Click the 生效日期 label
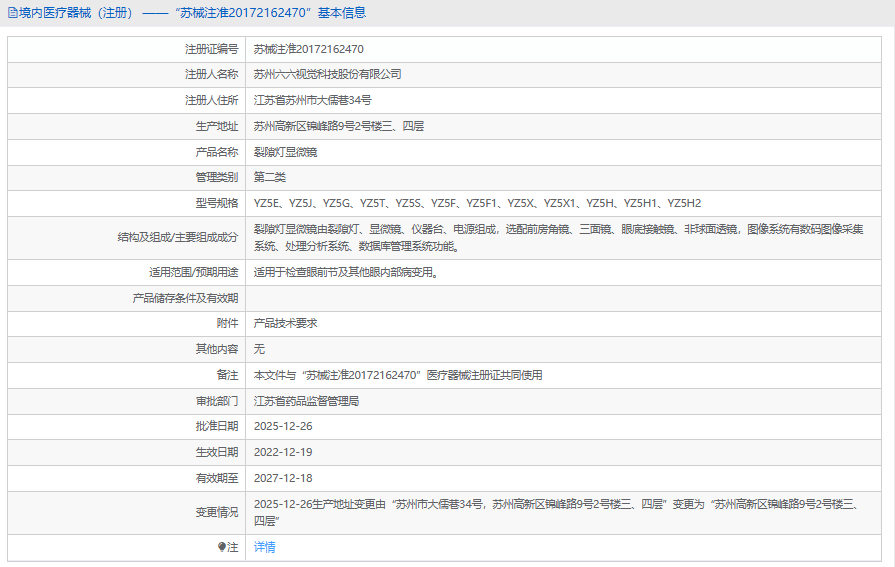The image size is (895, 567). [217, 452]
